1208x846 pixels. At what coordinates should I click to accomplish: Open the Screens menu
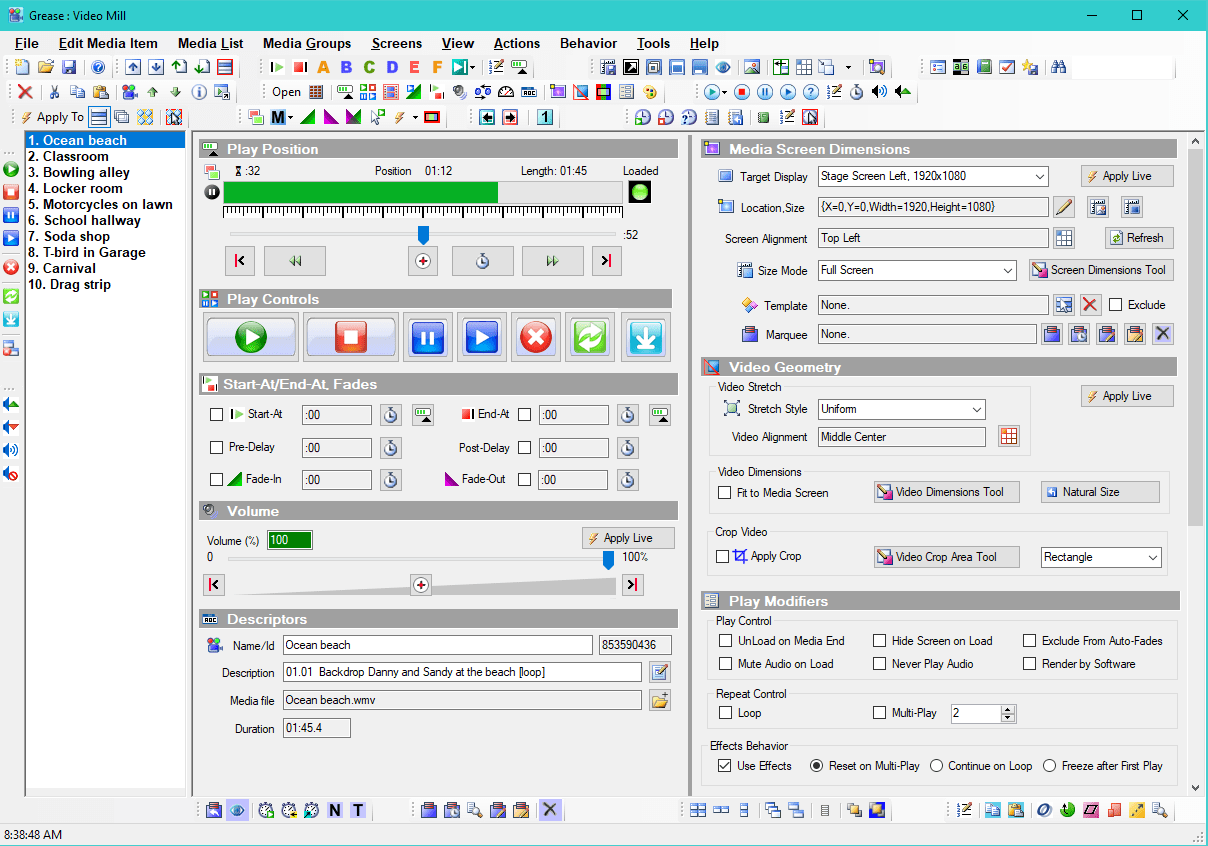pos(397,43)
